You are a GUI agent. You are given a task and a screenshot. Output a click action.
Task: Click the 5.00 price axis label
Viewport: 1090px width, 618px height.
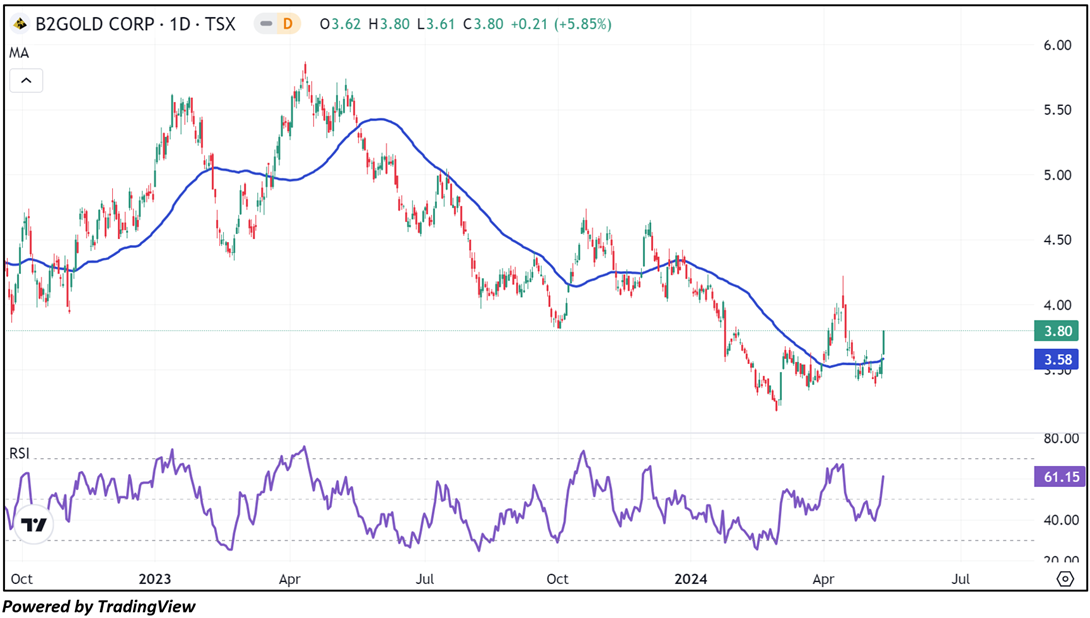(1057, 175)
